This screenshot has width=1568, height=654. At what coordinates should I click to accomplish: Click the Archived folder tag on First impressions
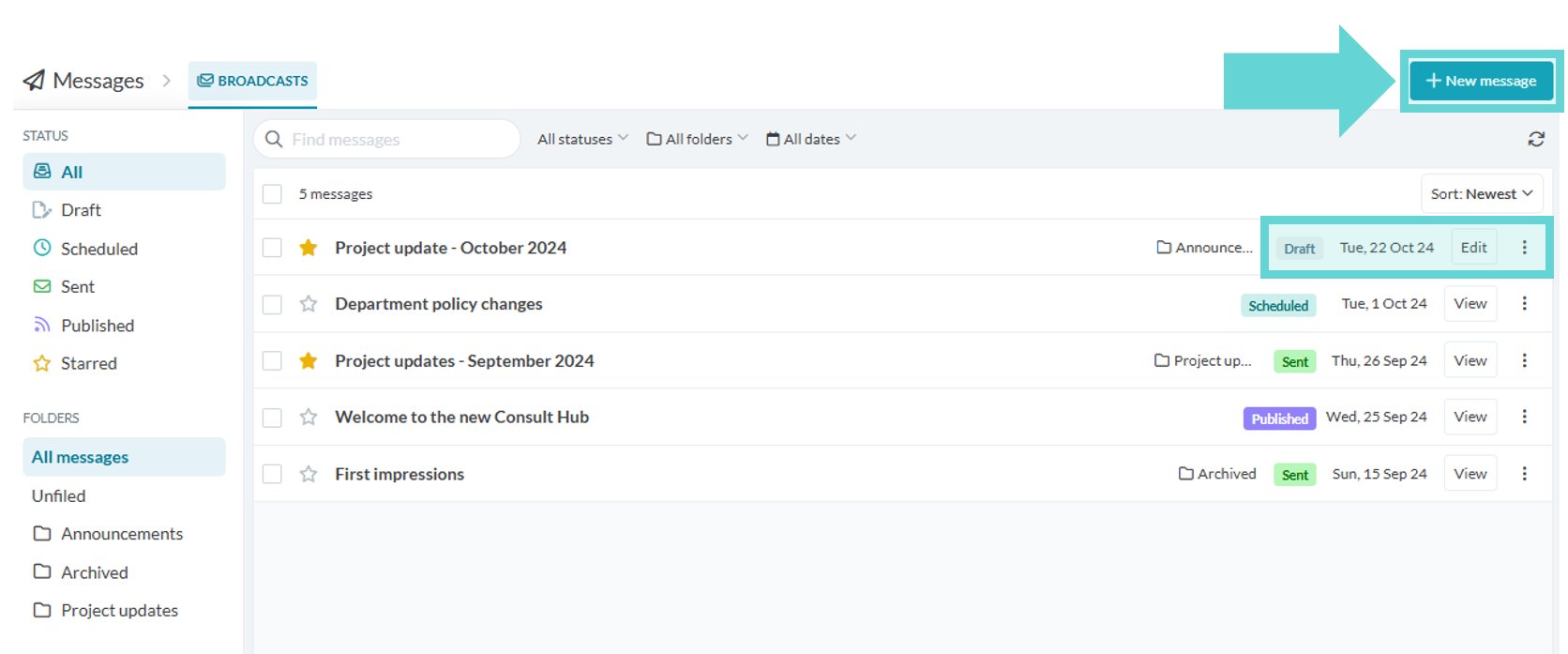point(1217,474)
